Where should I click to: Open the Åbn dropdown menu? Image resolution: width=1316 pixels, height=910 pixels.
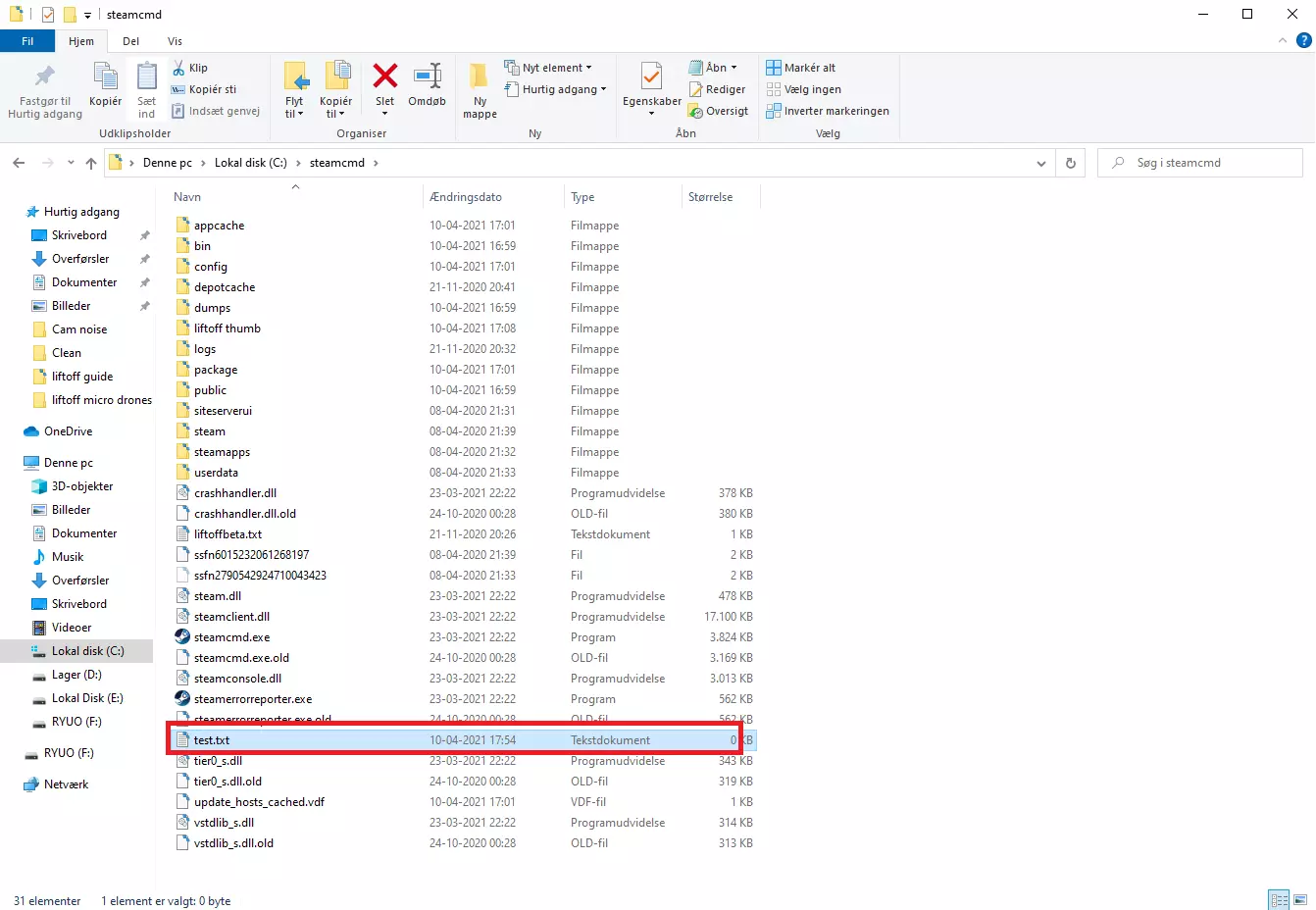click(713, 68)
